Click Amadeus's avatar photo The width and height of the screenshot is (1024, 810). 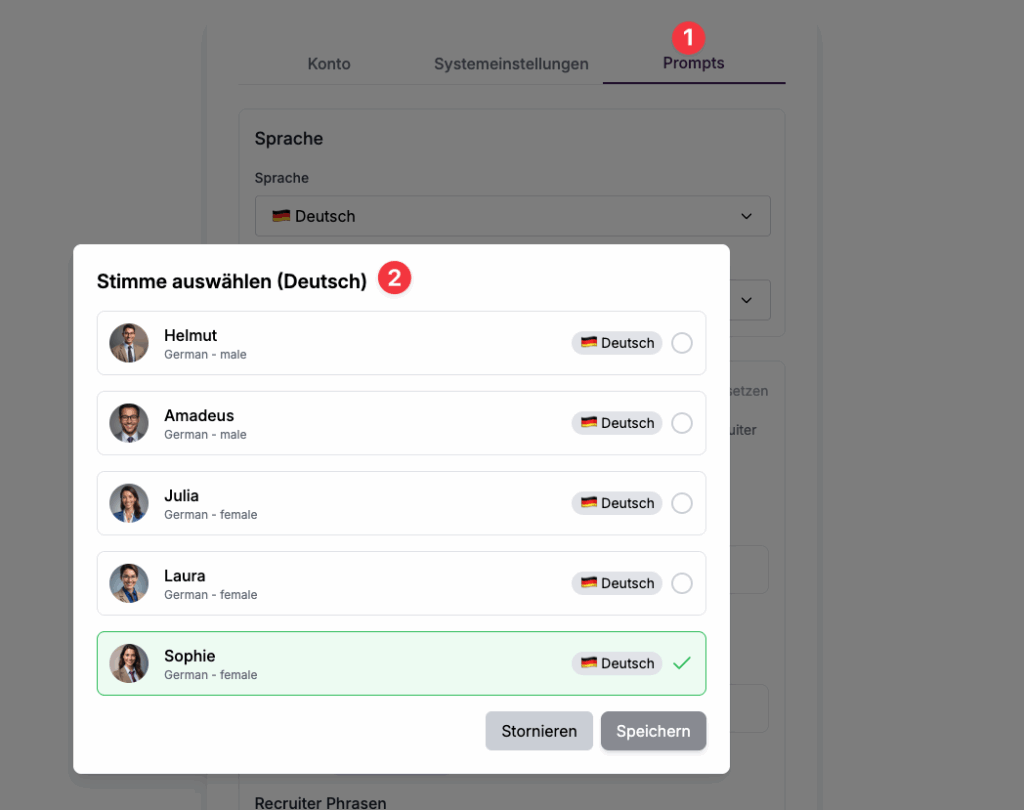129,423
